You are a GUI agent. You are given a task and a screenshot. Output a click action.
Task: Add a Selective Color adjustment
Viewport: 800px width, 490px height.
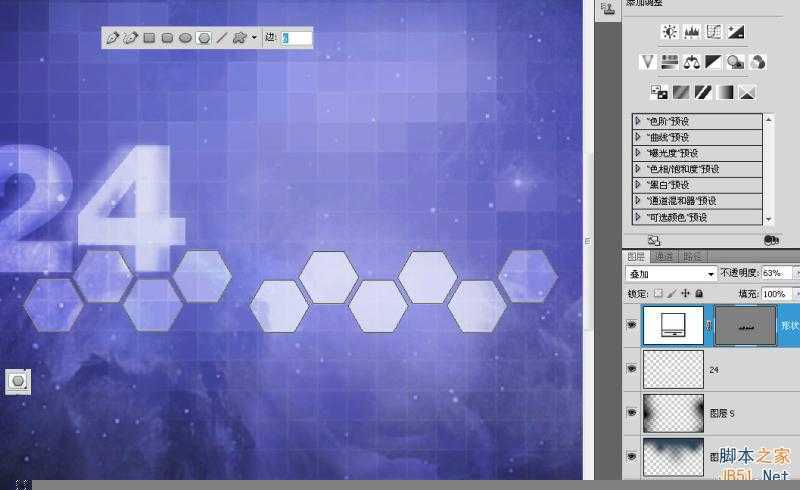click(x=747, y=92)
